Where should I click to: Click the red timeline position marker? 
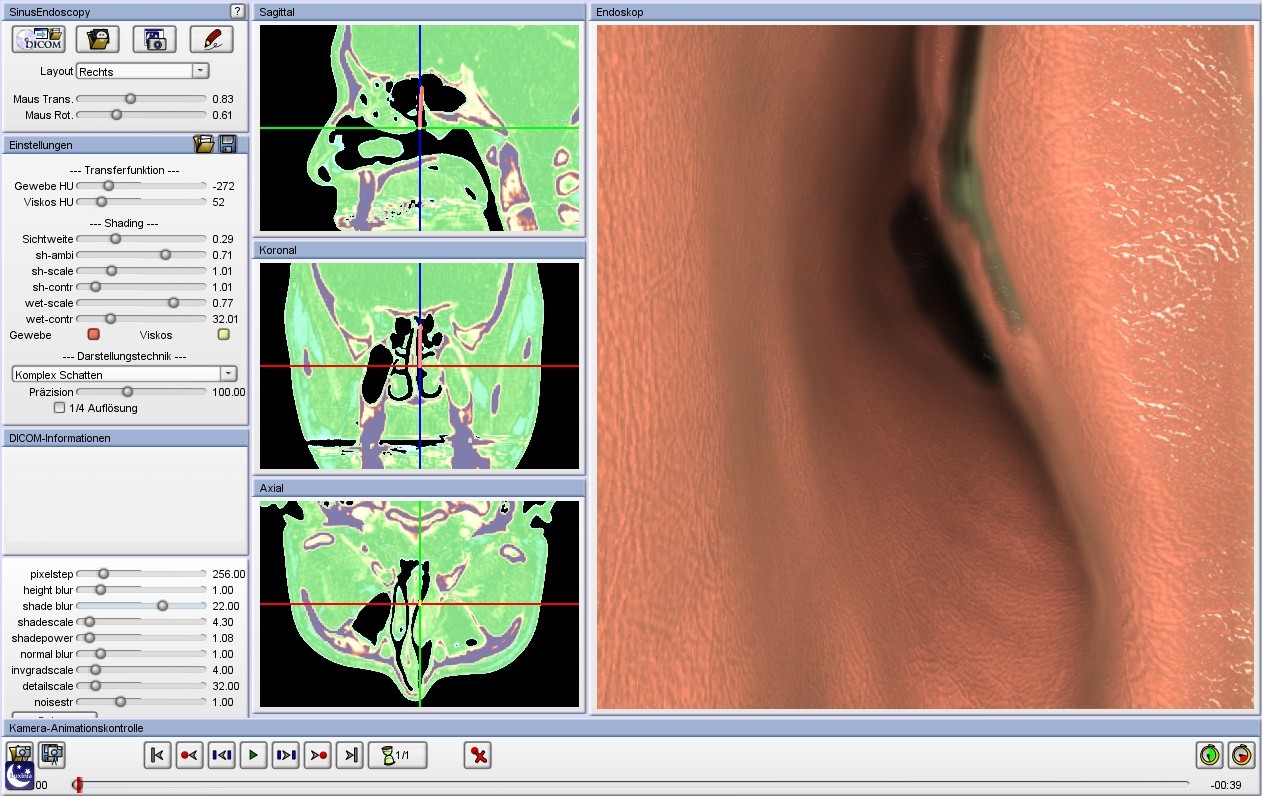coord(78,785)
